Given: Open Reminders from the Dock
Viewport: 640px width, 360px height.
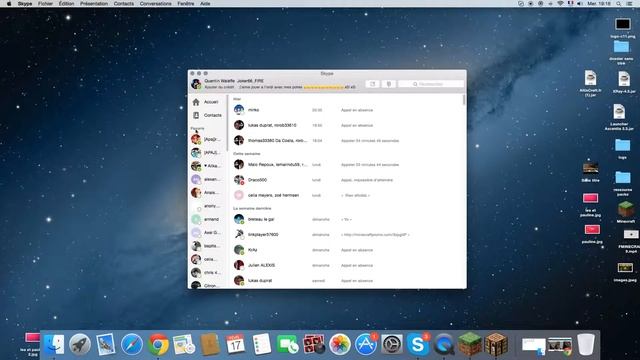Looking at the screenshot, I should 262,344.
